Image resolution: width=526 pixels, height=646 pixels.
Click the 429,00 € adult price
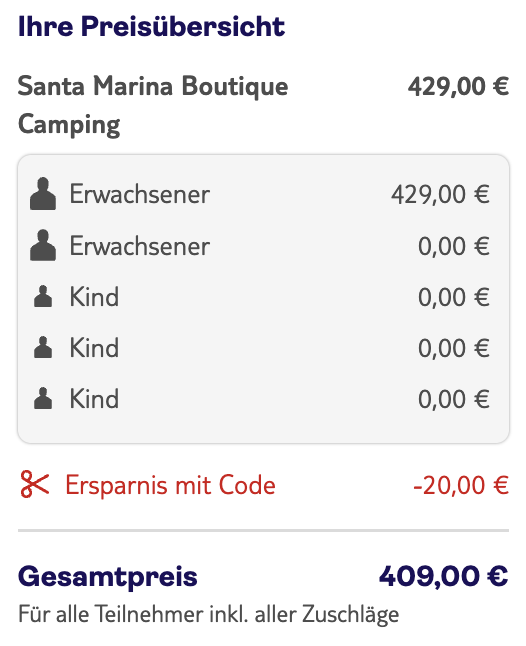click(440, 194)
